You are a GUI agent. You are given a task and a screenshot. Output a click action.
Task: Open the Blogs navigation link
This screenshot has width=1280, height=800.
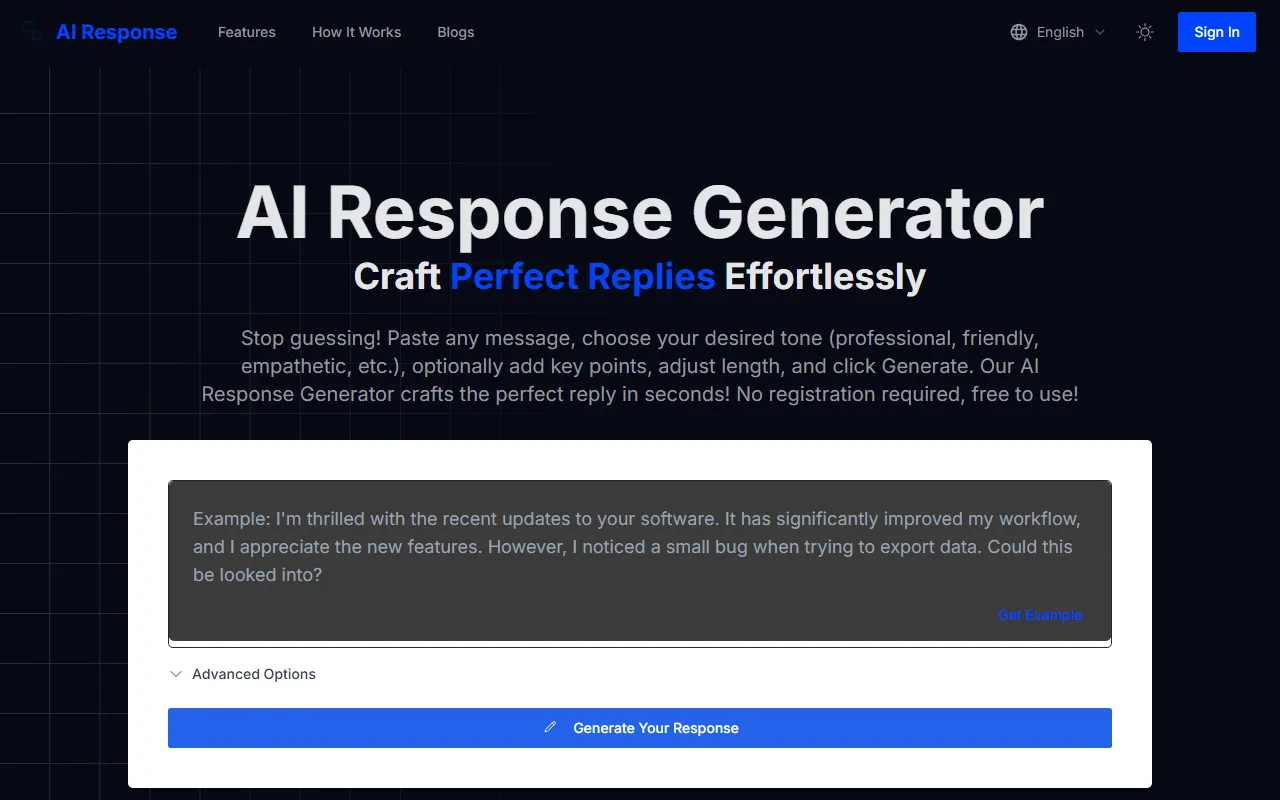pos(456,32)
